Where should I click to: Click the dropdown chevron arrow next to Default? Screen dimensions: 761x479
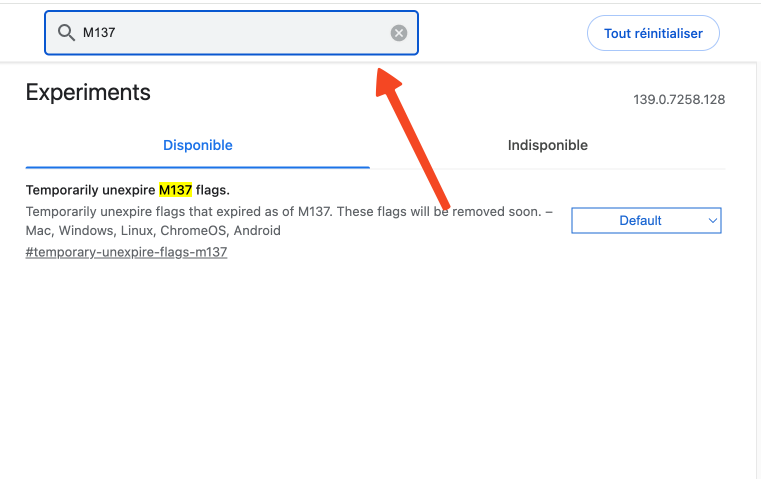[712, 220]
